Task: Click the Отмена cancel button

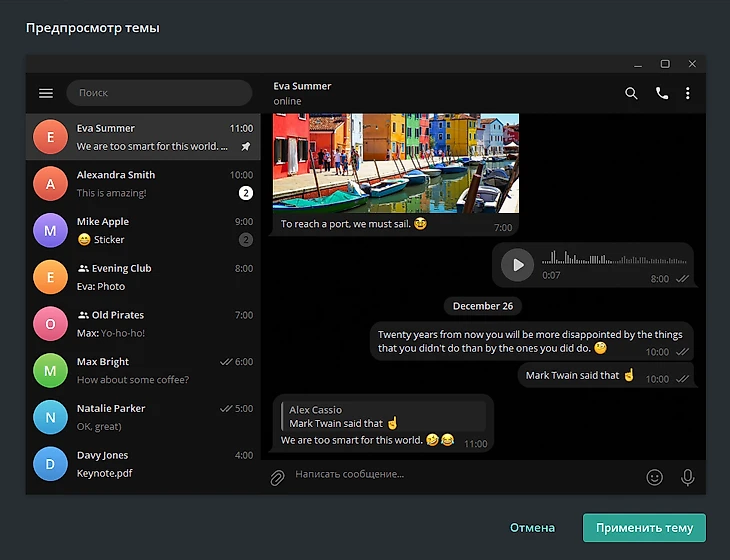Action: (532, 528)
